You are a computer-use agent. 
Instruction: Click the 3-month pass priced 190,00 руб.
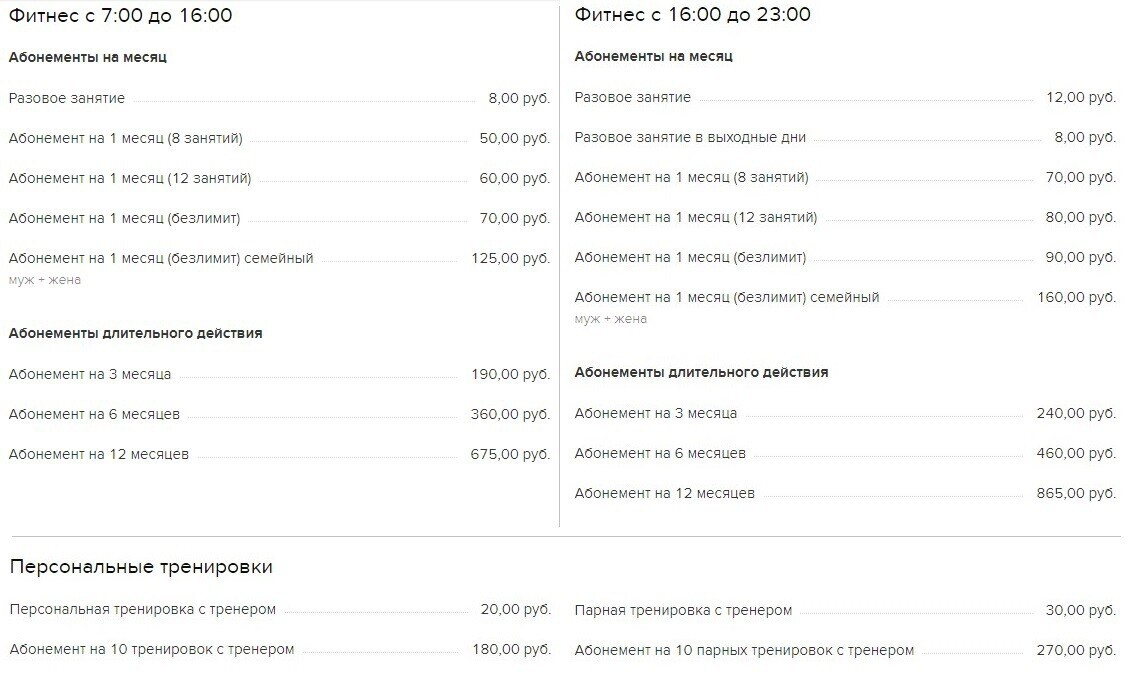point(90,374)
